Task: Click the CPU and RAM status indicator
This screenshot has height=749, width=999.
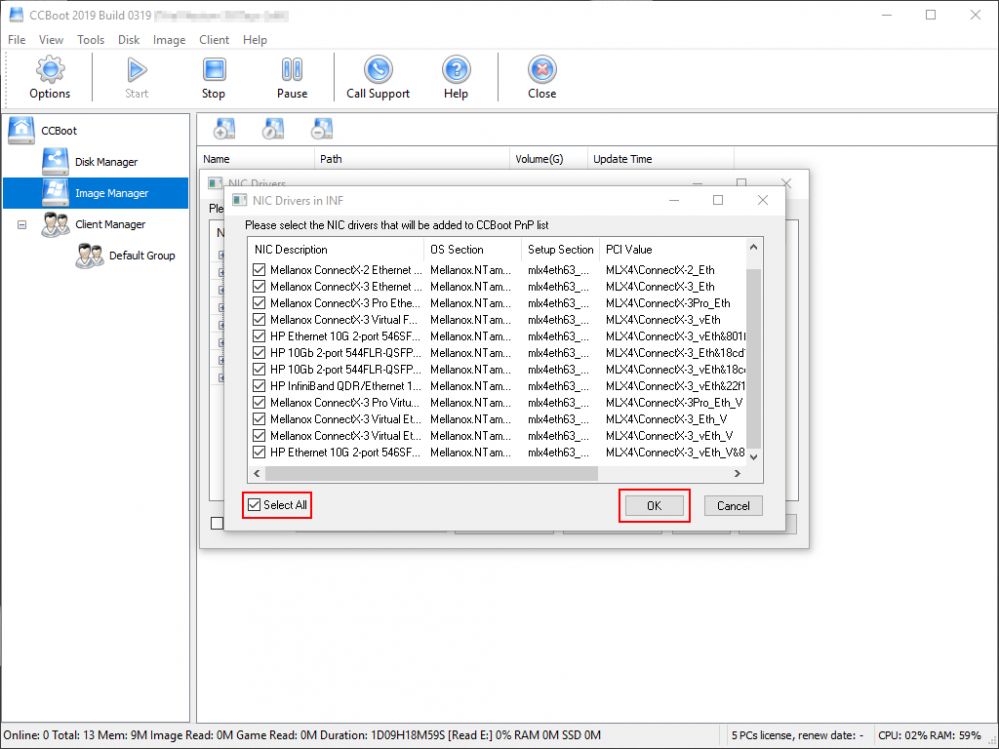Action: click(x=929, y=735)
